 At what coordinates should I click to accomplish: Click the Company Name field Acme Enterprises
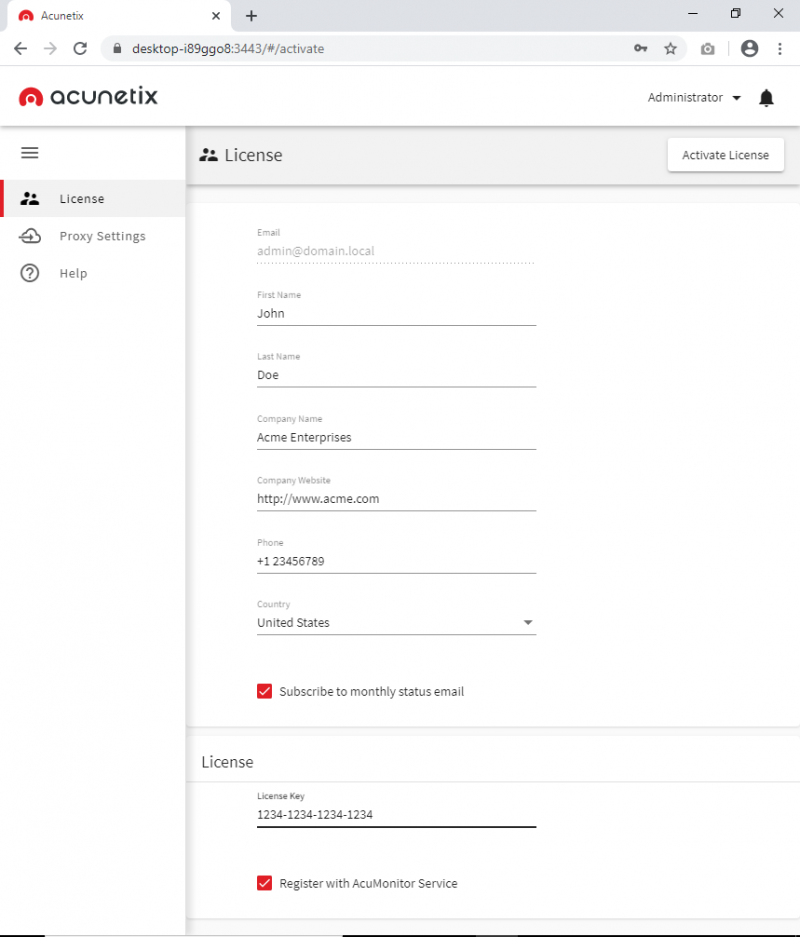396,437
